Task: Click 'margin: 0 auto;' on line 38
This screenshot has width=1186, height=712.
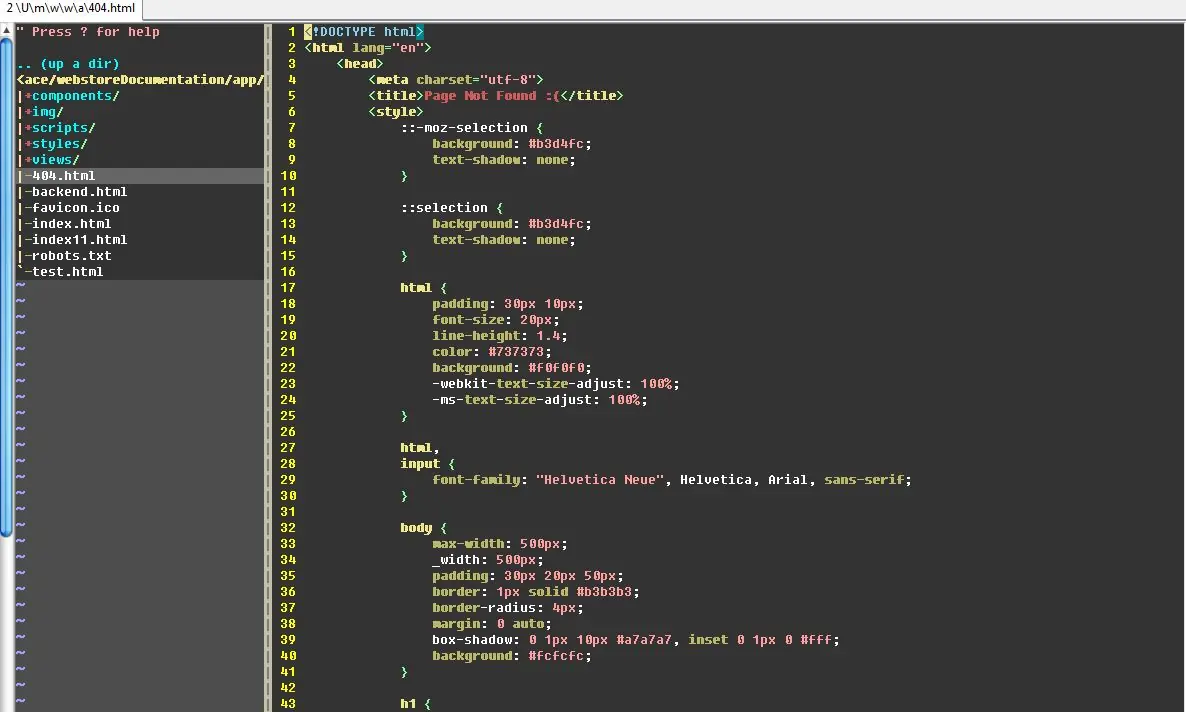Action: tap(492, 624)
